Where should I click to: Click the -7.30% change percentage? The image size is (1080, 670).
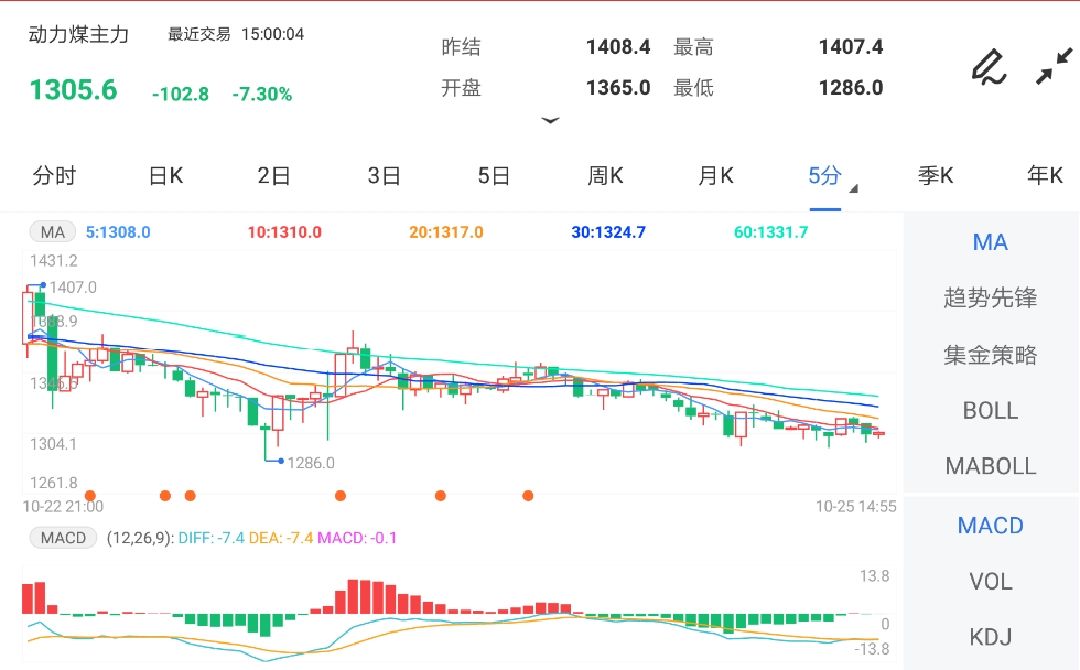tap(262, 94)
